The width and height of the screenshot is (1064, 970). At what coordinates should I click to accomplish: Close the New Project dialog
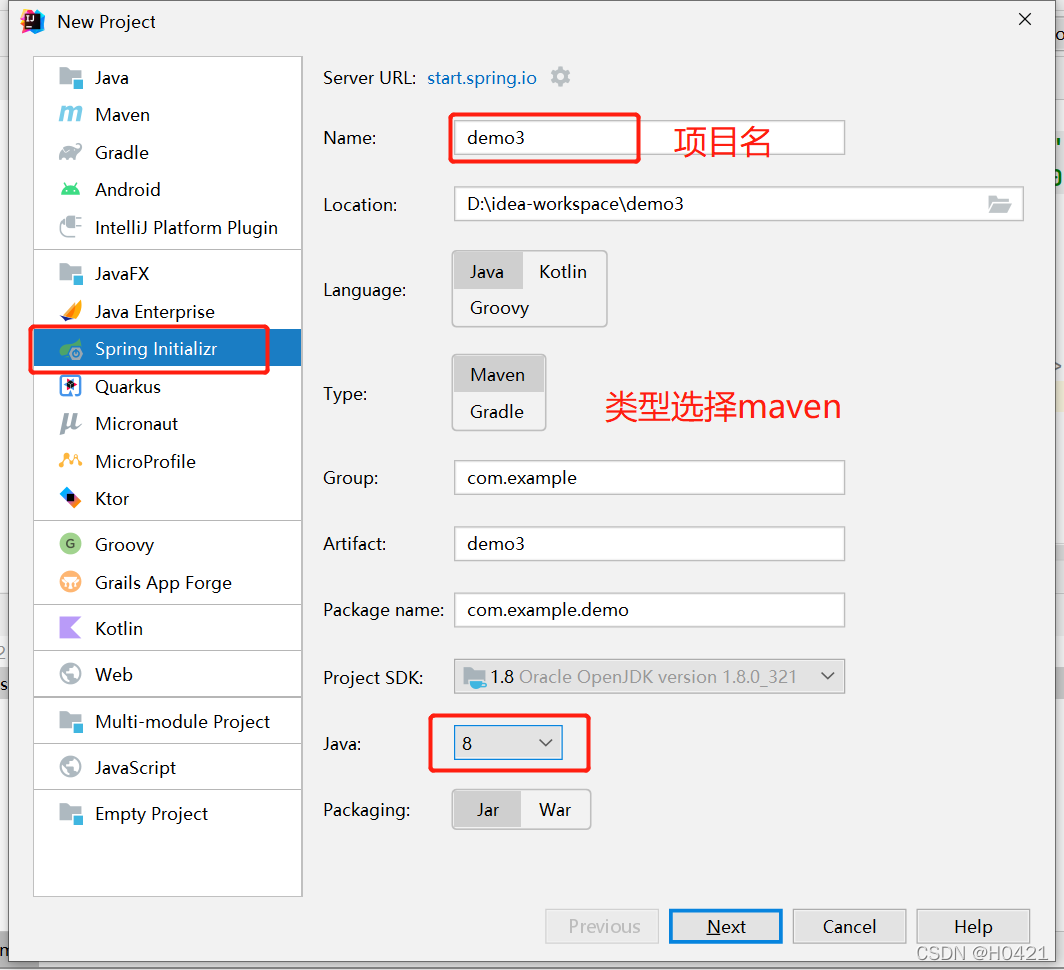click(x=1025, y=20)
